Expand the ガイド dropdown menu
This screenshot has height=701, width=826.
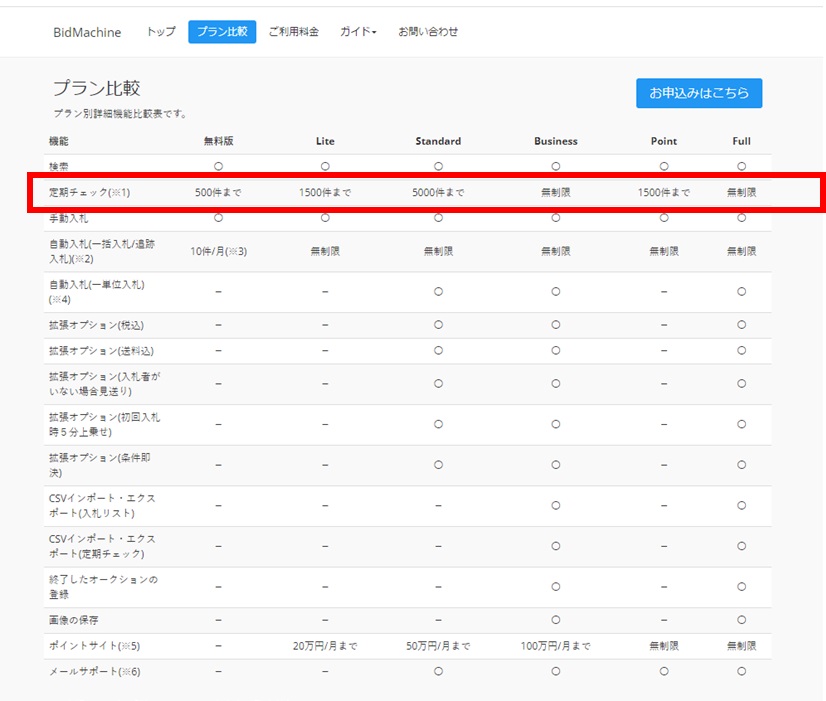point(358,32)
